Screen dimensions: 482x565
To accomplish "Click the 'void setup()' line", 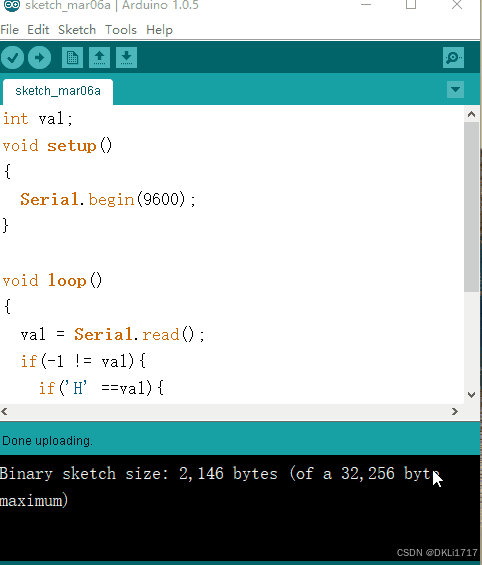I will pos(58,146).
